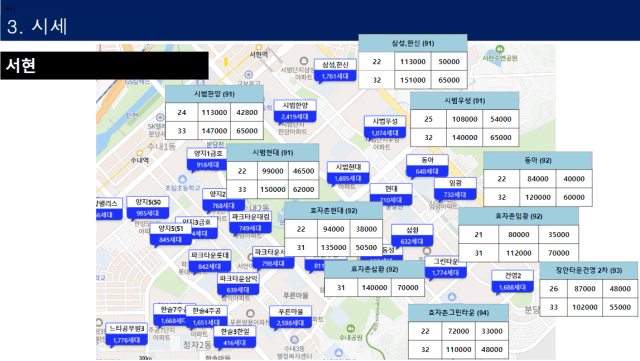Click the 임광 732세대 map marker
The image size is (640, 361).
[x=455, y=189]
